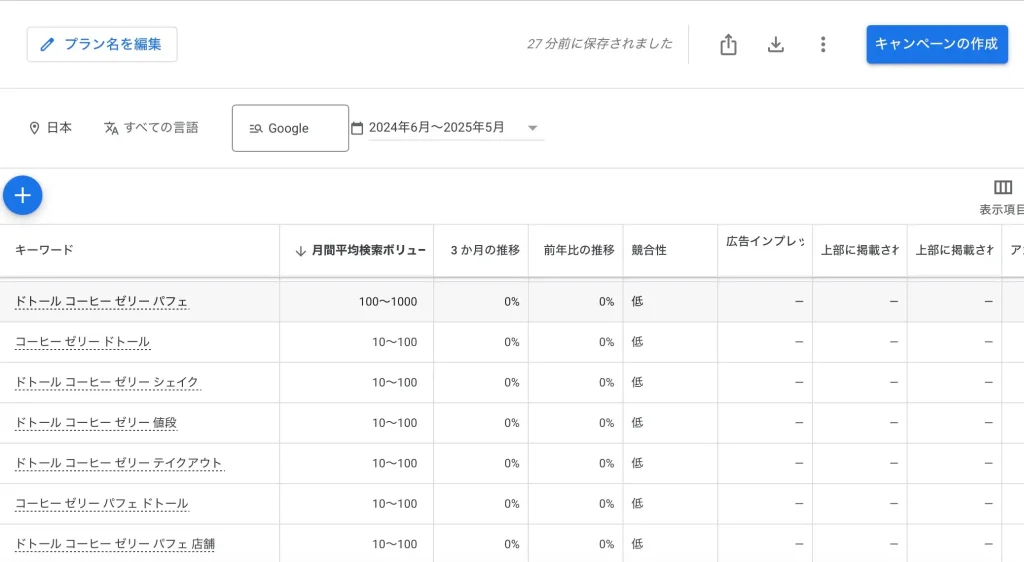Click the キャンペーンの作成 button
Screen dimensions: 1024x562
click(936, 44)
